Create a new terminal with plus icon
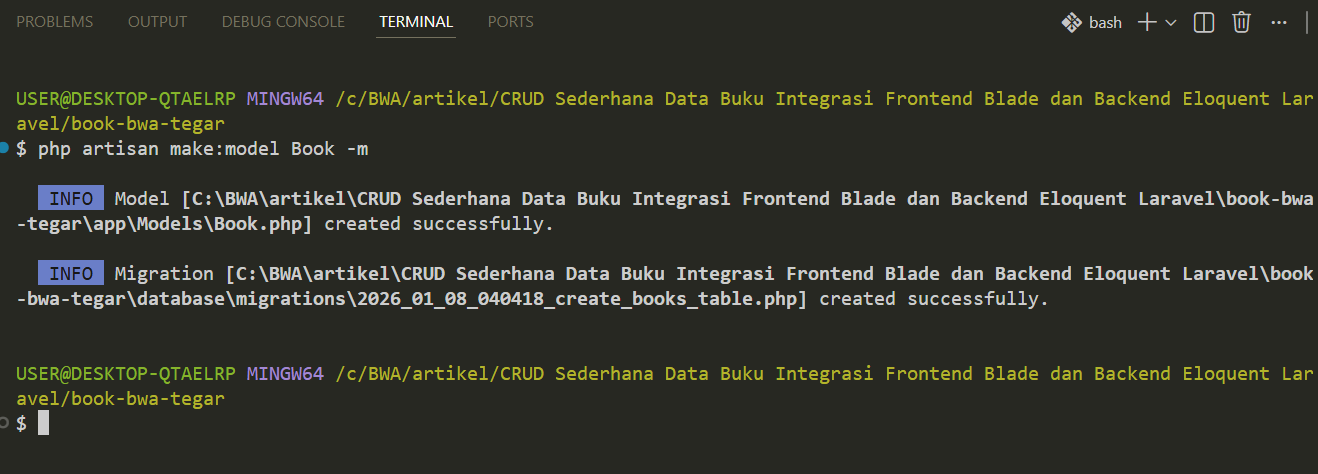The width and height of the screenshot is (1318, 474). pyautogui.click(x=1147, y=22)
